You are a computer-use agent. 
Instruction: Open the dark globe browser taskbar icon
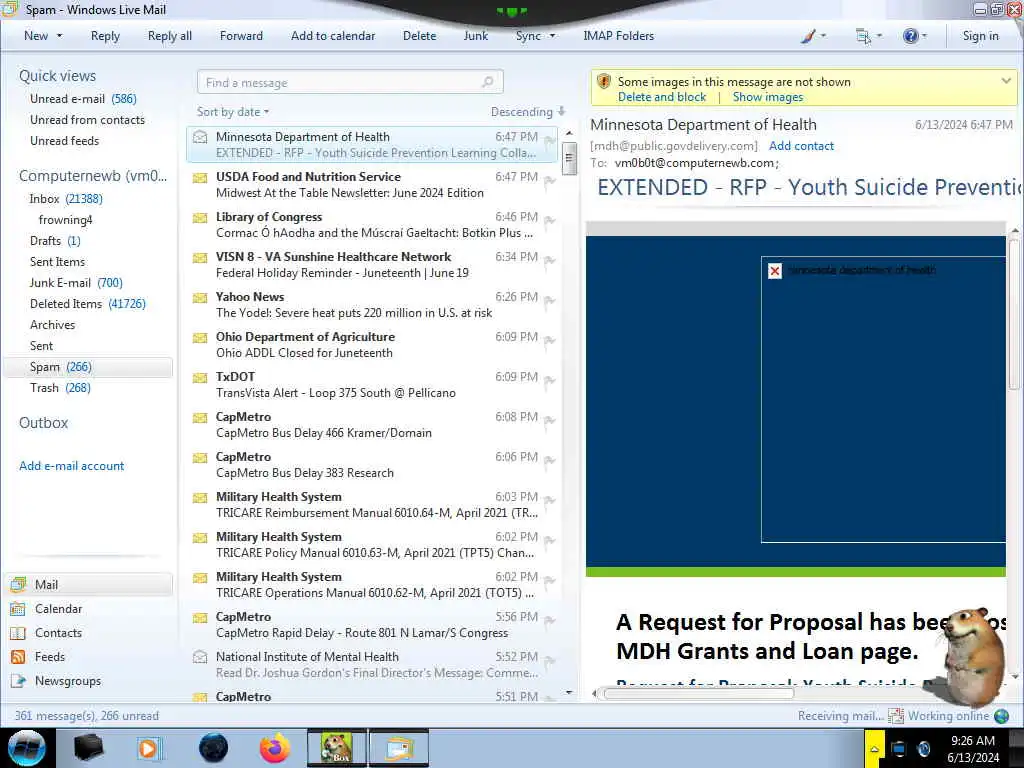click(214, 748)
